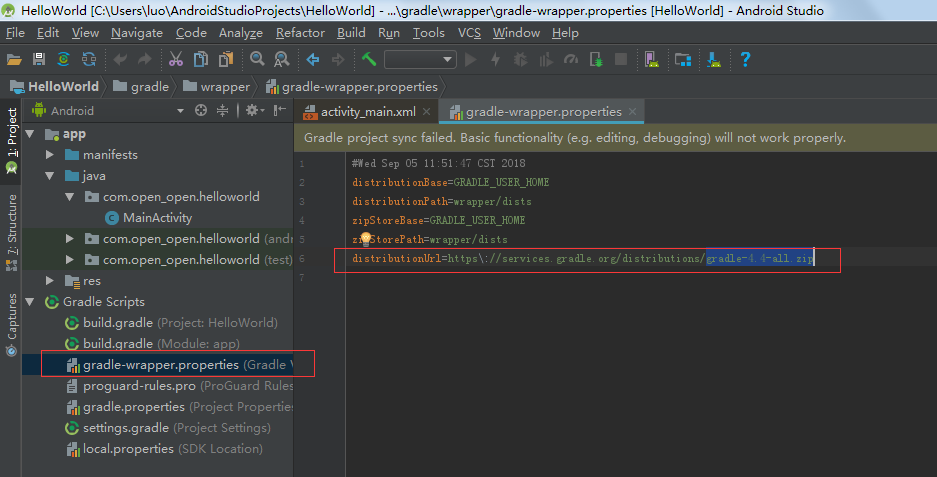The image size is (937, 477).
Task: Switch to activity_main.xml tab
Action: point(368,112)
